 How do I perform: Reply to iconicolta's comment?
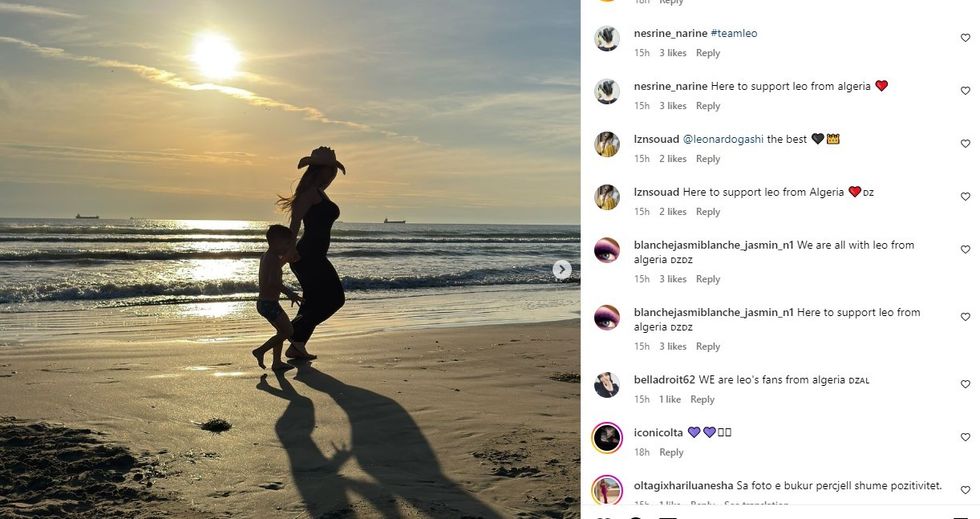[671, 452]
